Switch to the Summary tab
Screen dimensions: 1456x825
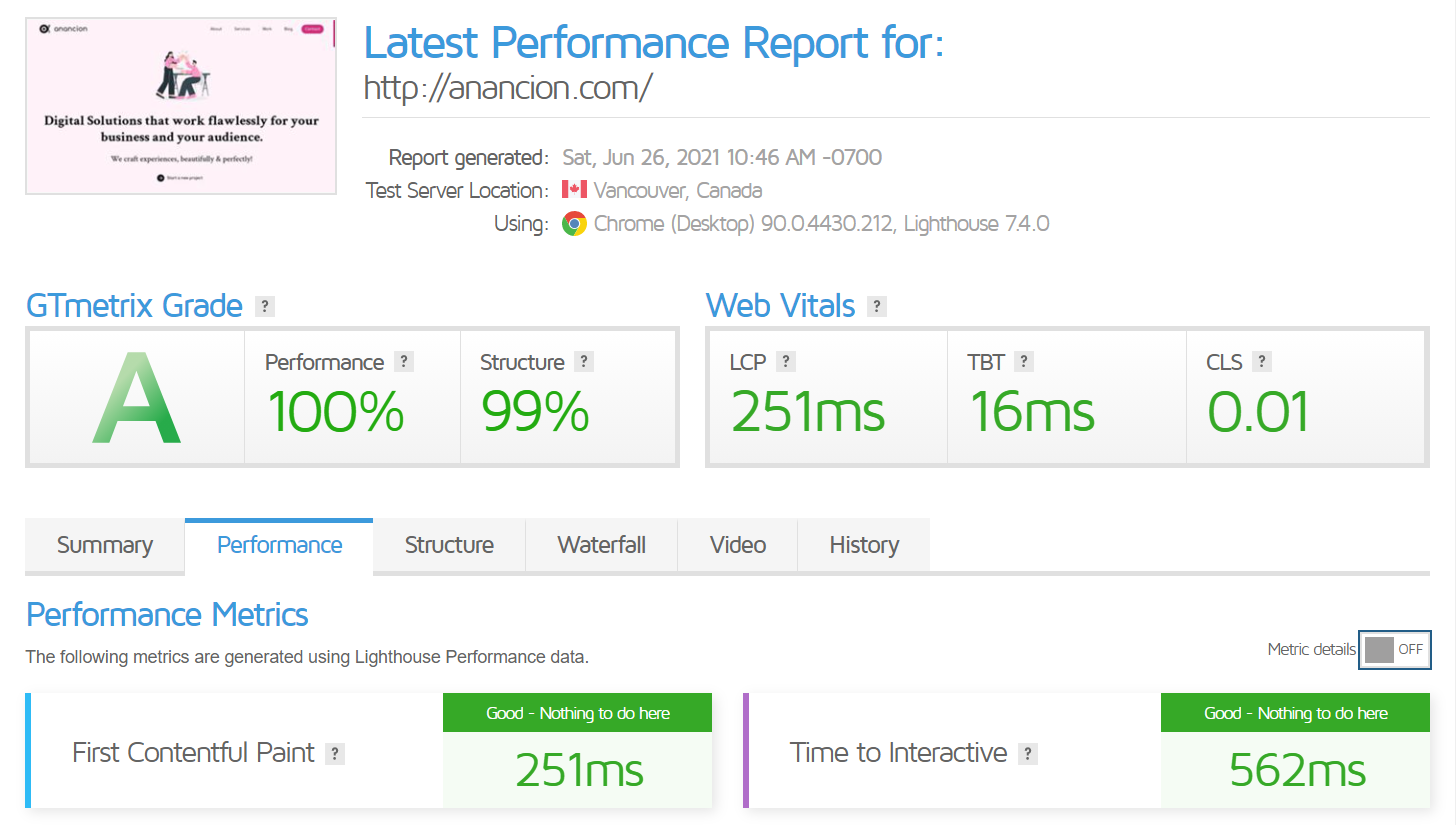104,545
